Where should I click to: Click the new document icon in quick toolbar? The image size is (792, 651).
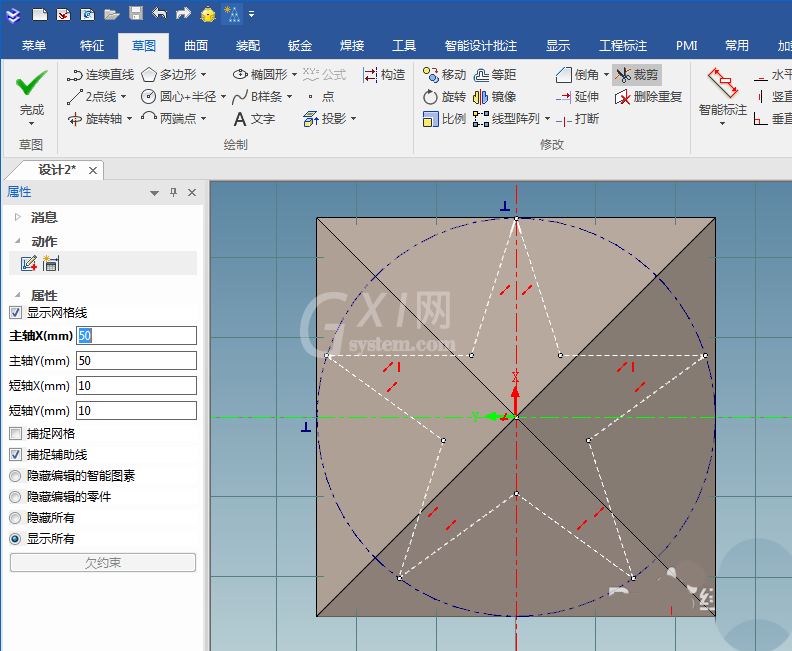click(39, 14)
